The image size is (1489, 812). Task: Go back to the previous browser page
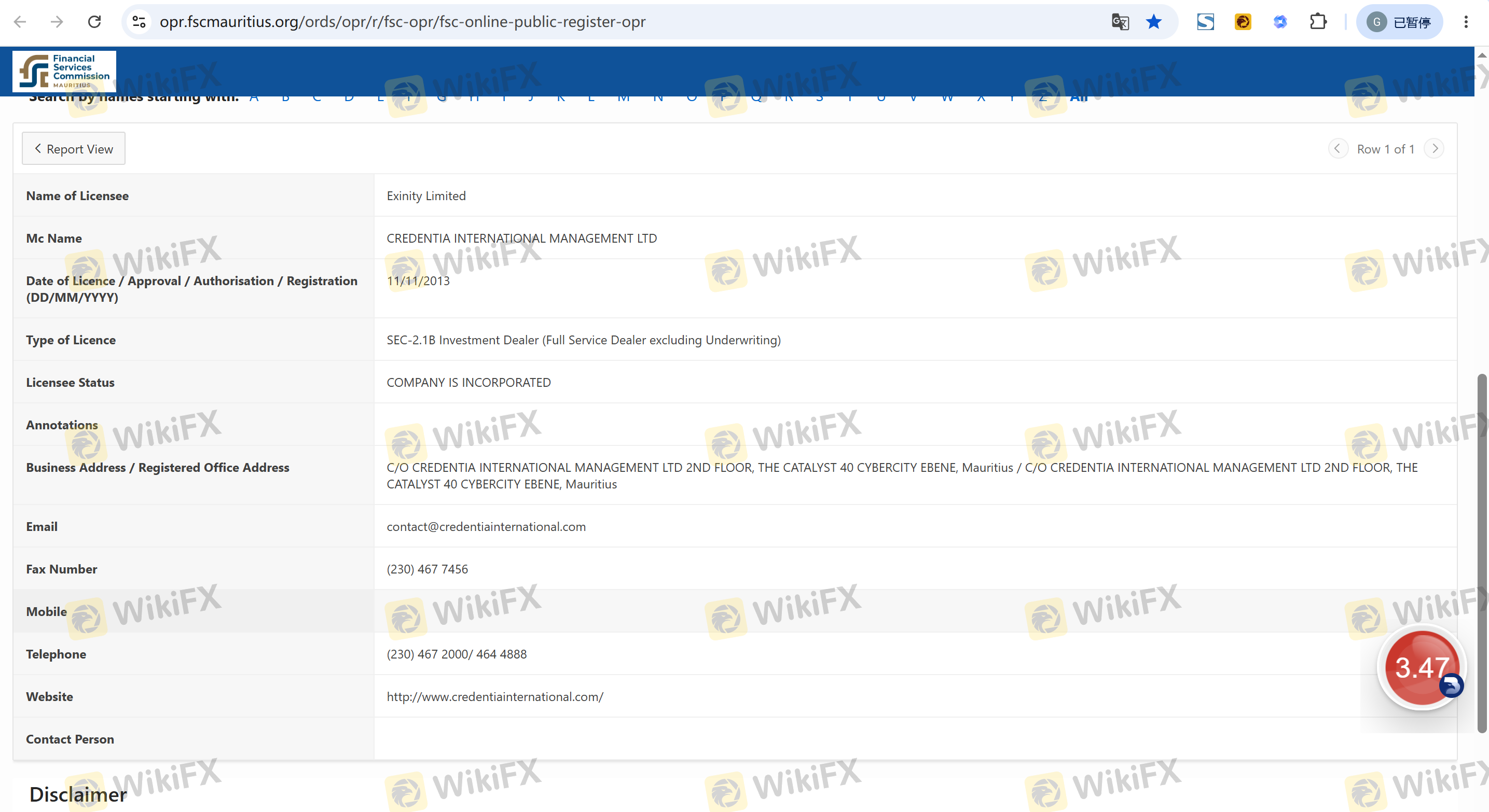pos(20,22)
